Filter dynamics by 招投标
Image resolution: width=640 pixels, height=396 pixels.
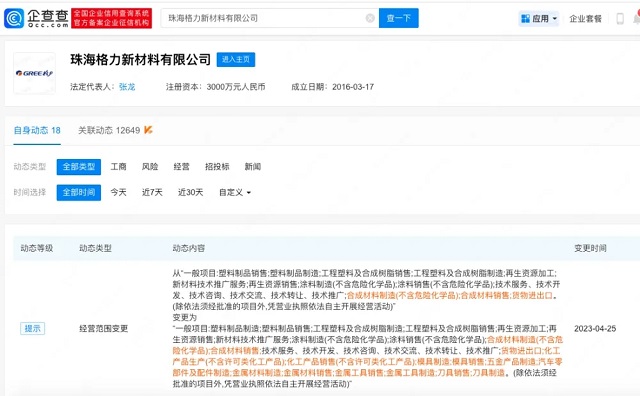click(x=217, y=167)
